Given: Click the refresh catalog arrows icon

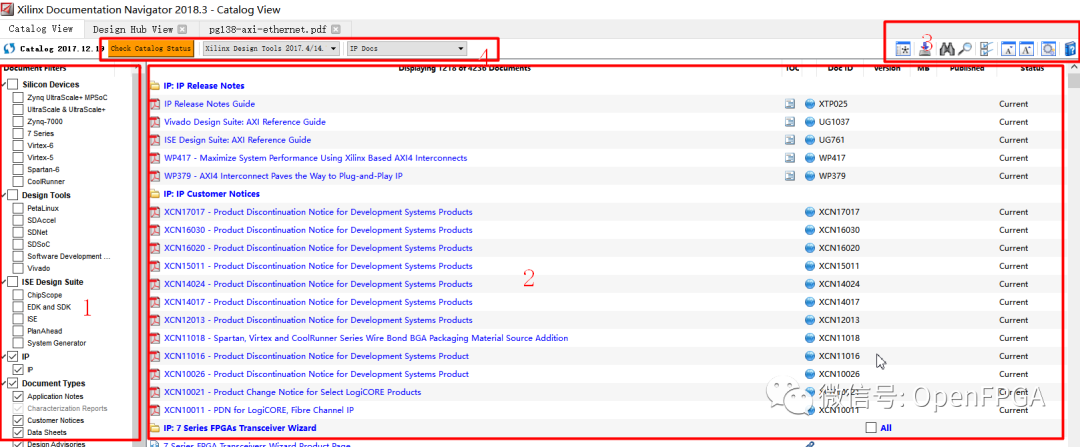Looking at the screenshot, I should [x=9, y=49].
